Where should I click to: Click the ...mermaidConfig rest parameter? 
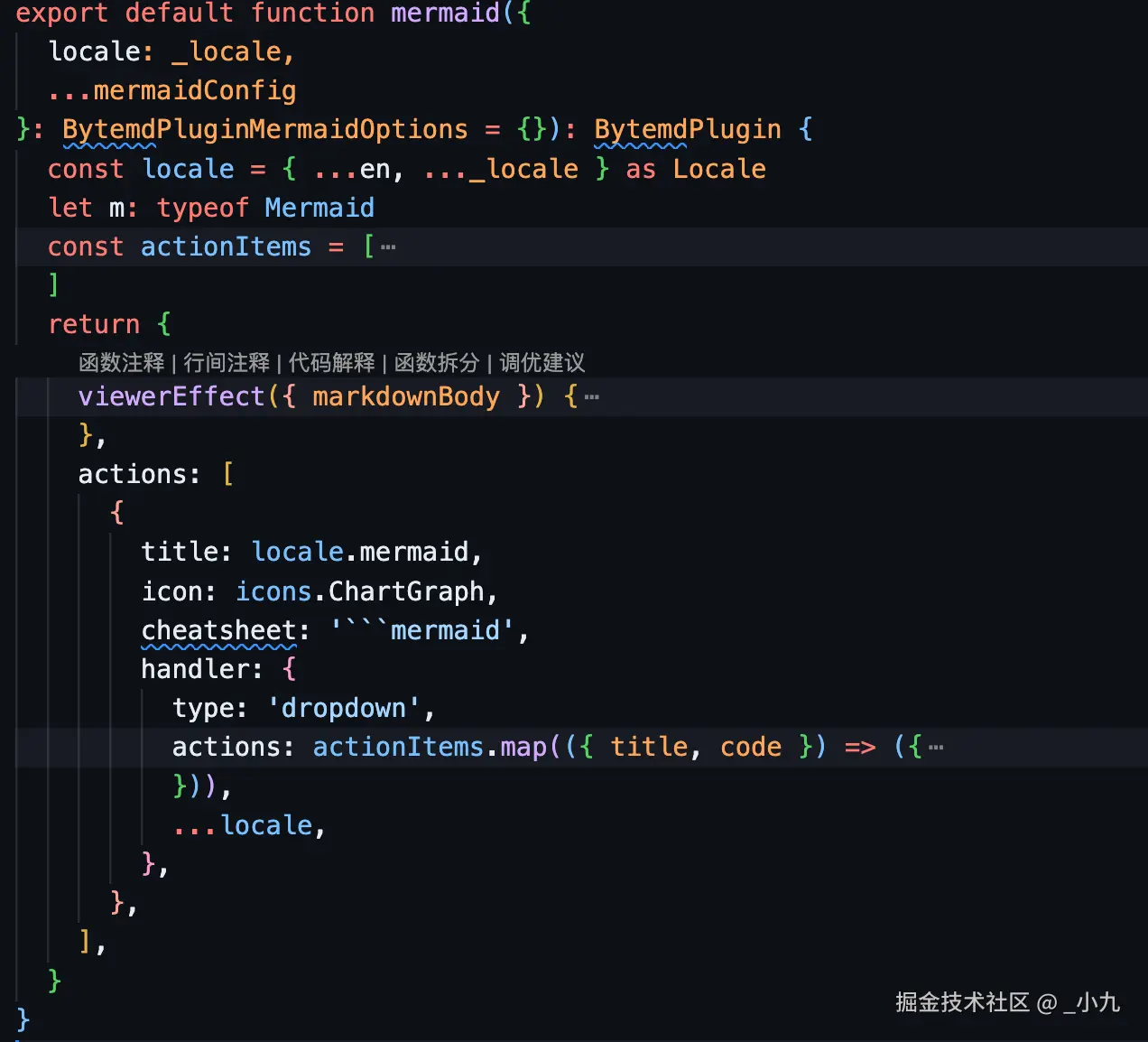pos(172,90)
